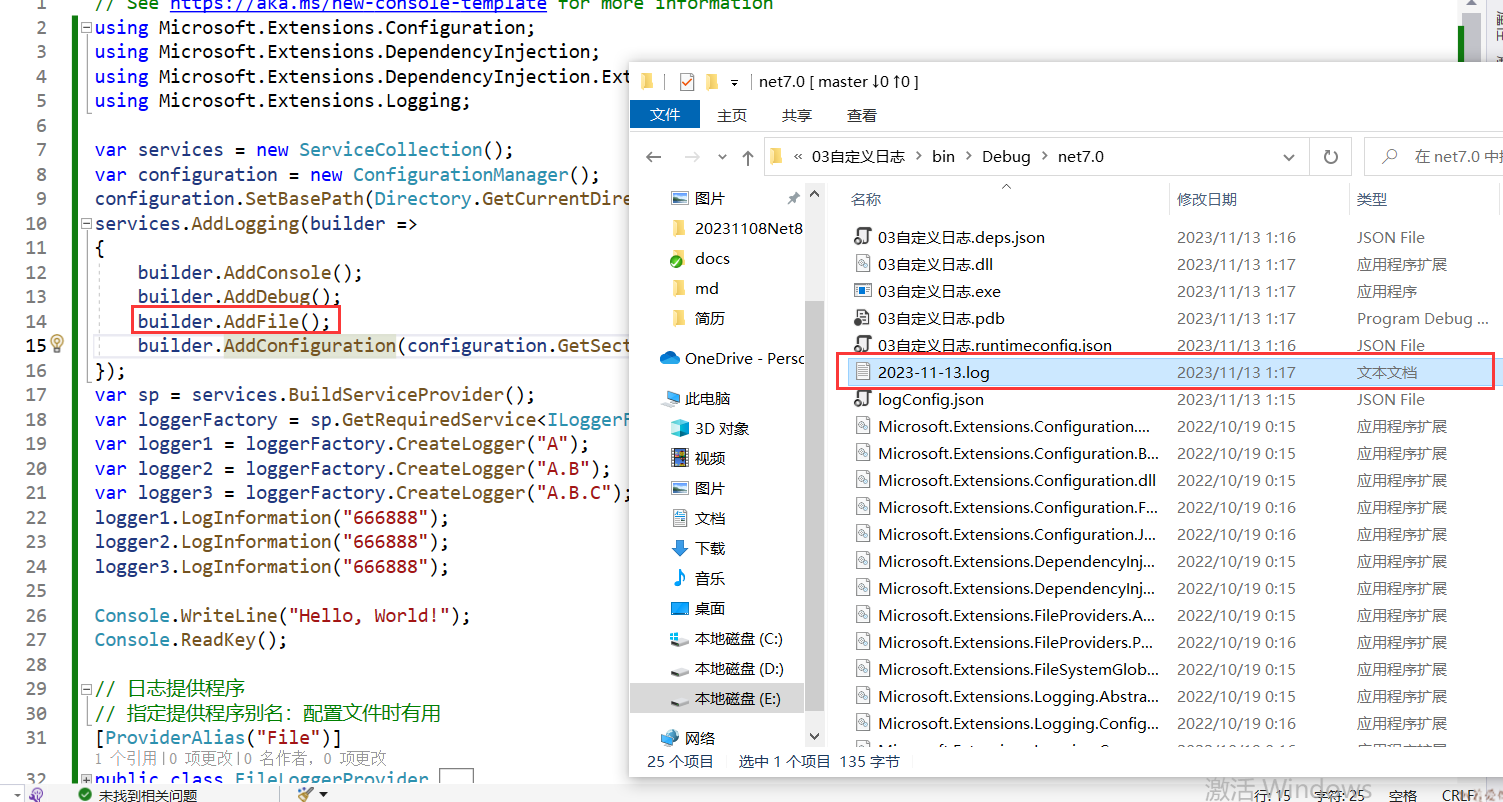Expand the FileLoggerProvider class on line 32
1503x802 pixels.
86,779
